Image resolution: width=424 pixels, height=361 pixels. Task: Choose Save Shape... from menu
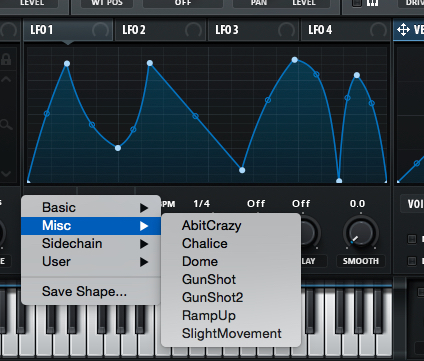tap(91, 292)
